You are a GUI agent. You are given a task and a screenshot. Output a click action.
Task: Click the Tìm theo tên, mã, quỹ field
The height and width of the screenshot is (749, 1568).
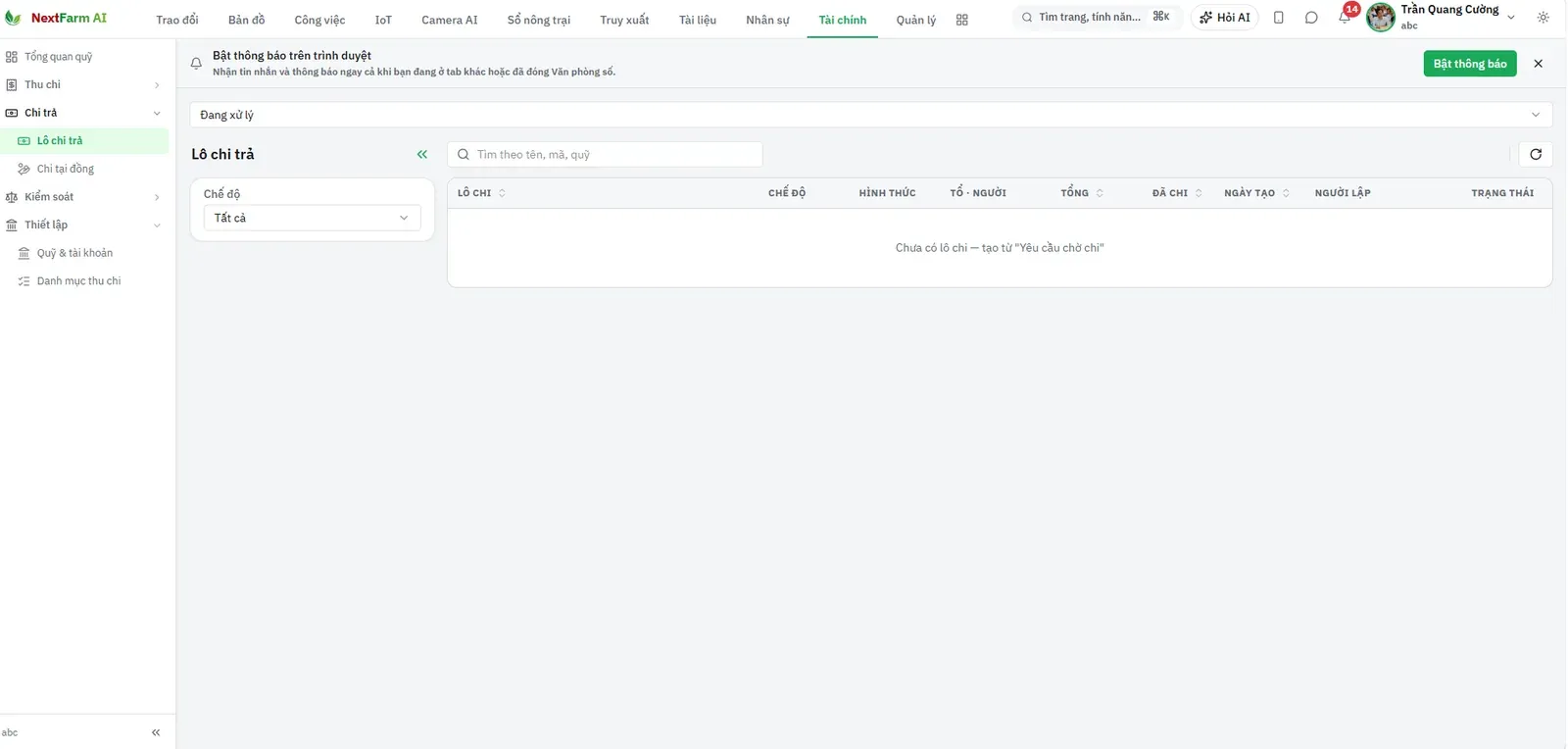pyautogui.click(x=605, y=155)
